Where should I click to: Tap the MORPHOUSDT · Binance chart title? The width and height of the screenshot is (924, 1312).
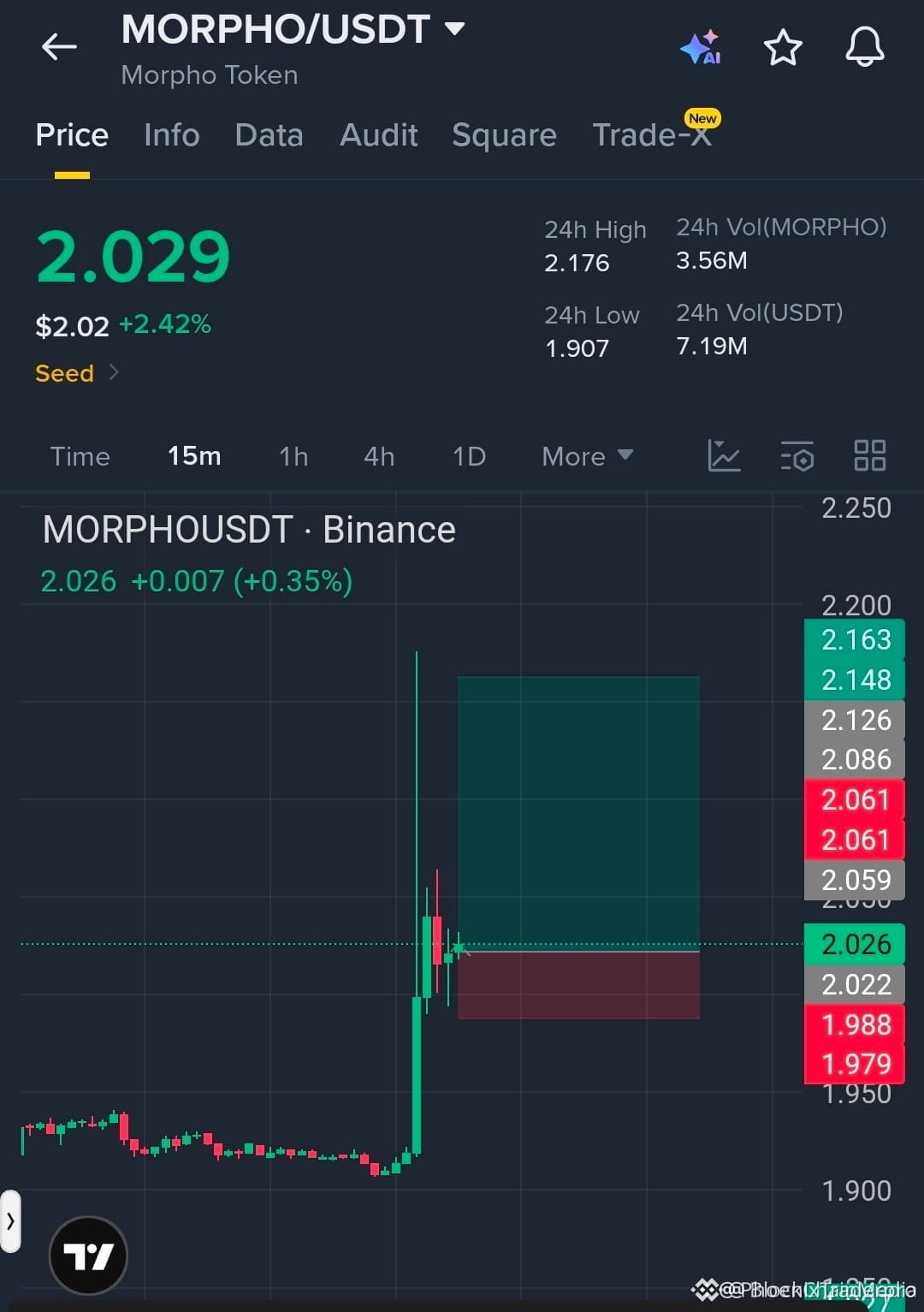pyautogui.click(x=249, y=530)
